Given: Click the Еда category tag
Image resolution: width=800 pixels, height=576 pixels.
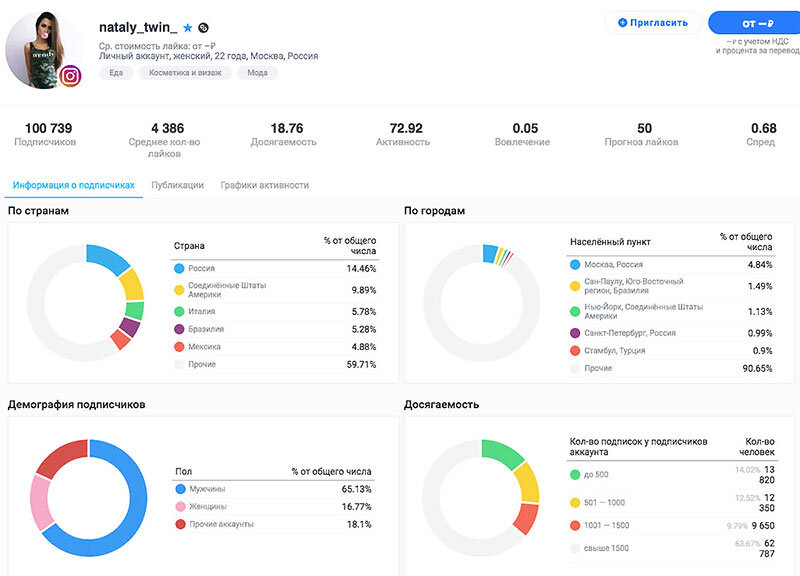Looking at the screenshot, I should click(x=116, y=72).
